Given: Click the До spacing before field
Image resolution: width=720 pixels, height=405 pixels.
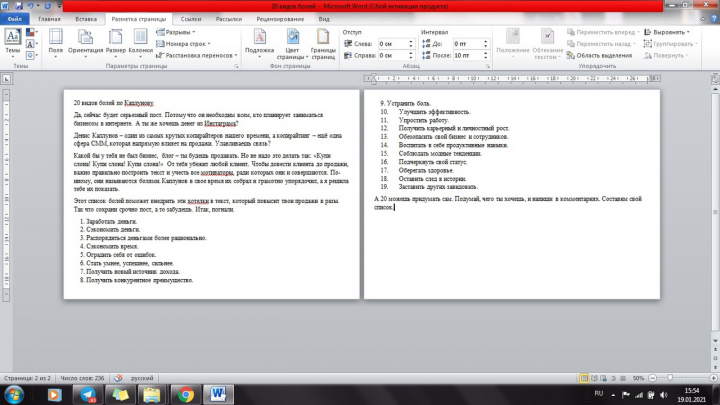Looking at the screenshot, I should coord(471,44).
